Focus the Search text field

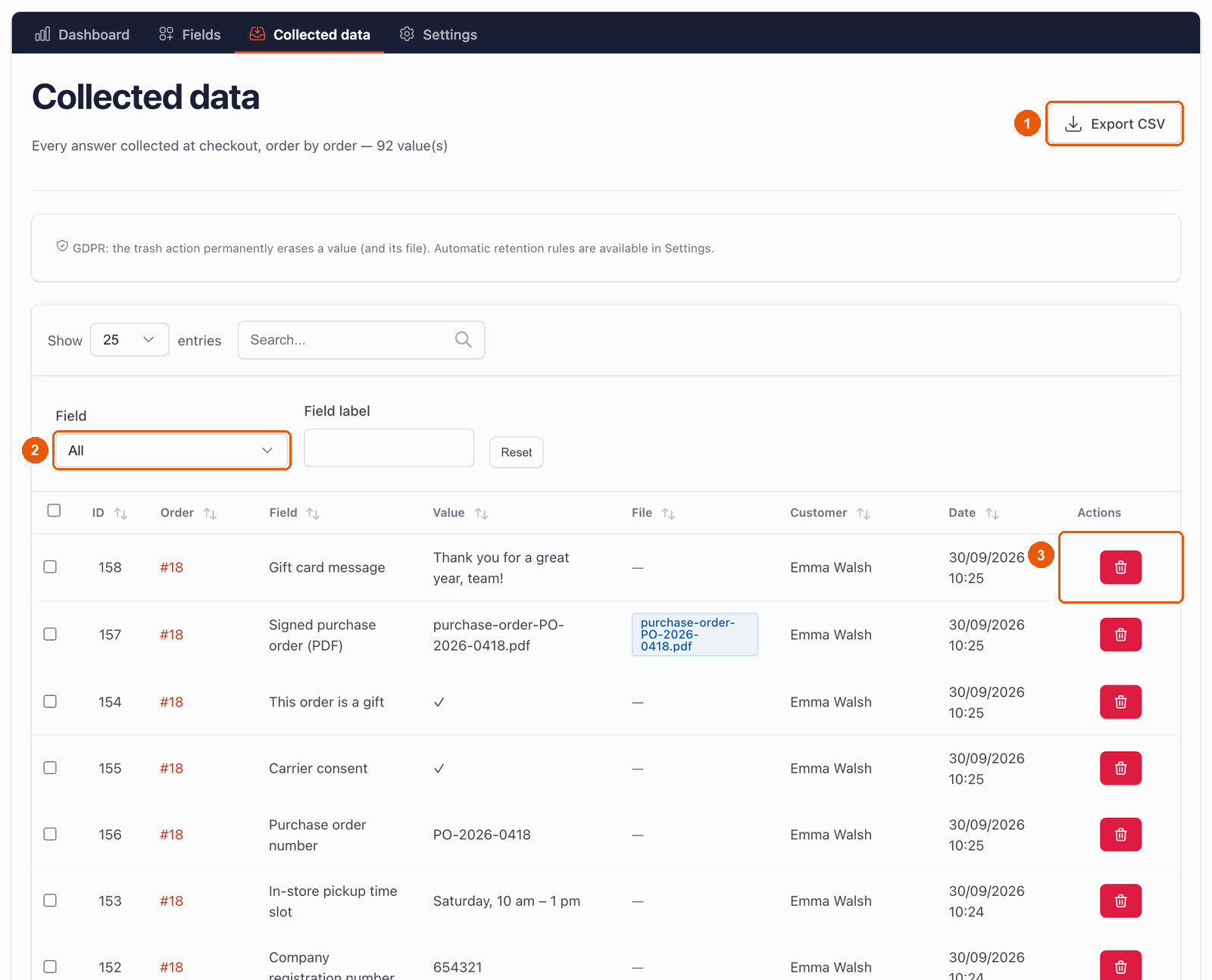pos(361,340)
